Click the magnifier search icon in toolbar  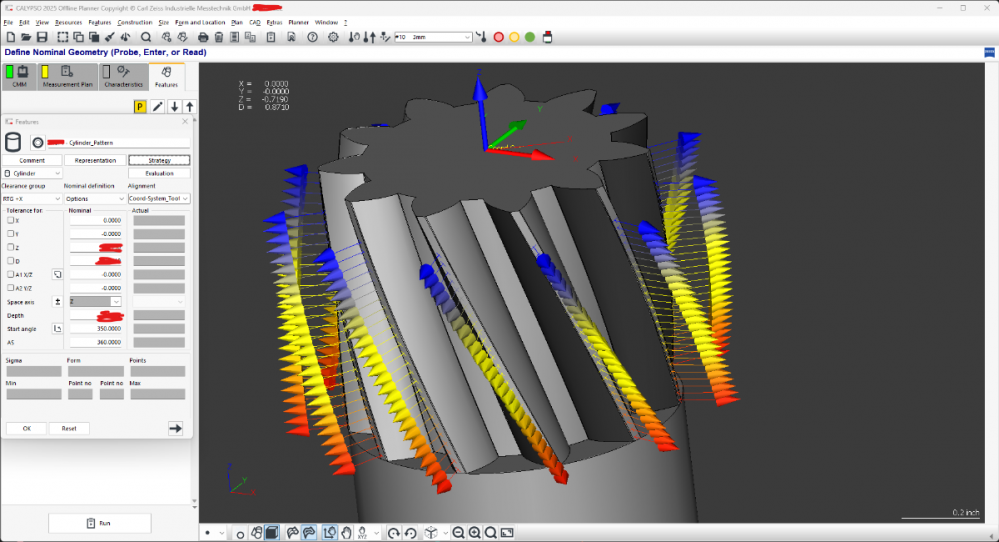pos(146,38)
